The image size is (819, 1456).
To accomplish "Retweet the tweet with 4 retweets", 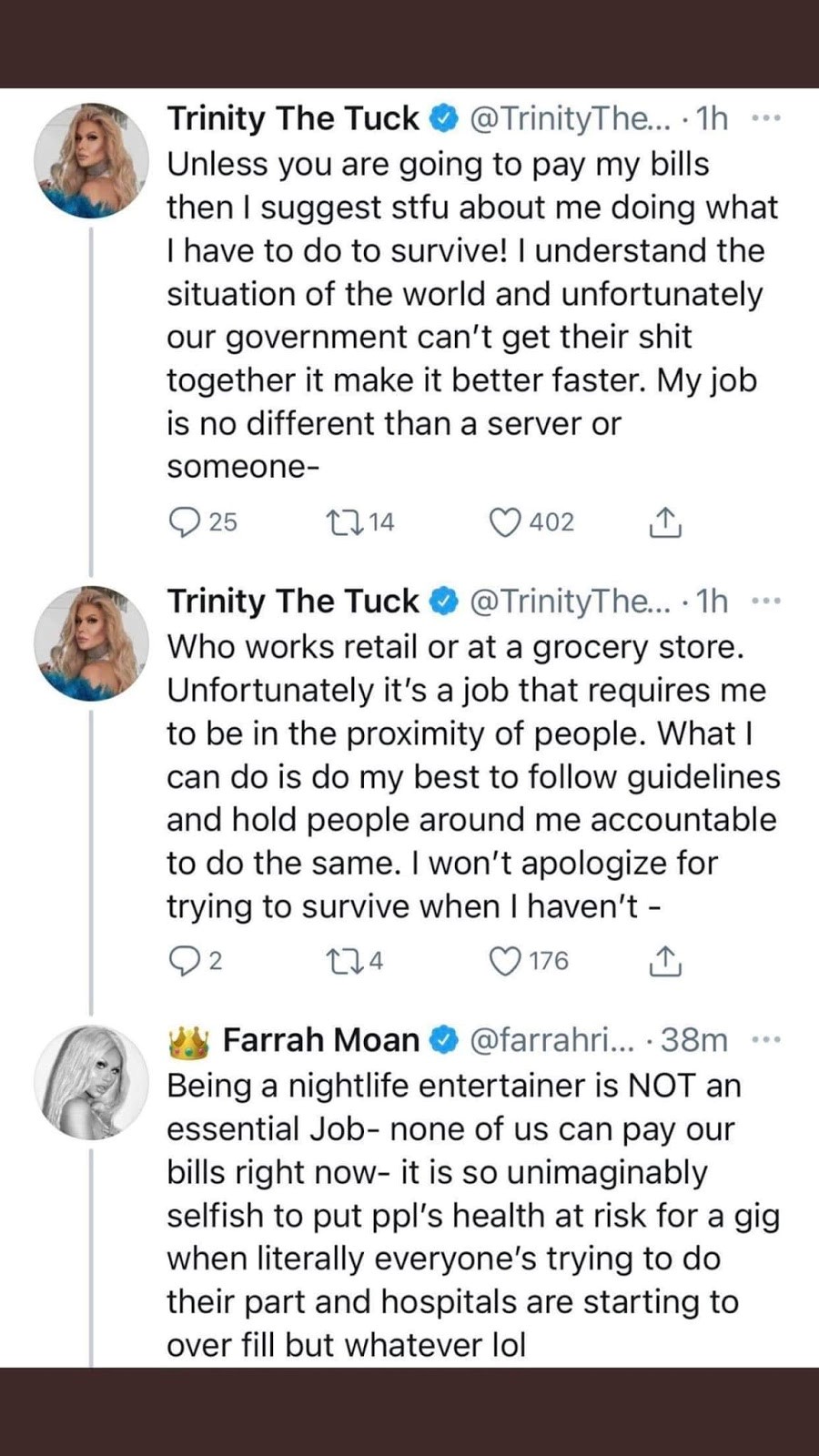I will point(345,961).
